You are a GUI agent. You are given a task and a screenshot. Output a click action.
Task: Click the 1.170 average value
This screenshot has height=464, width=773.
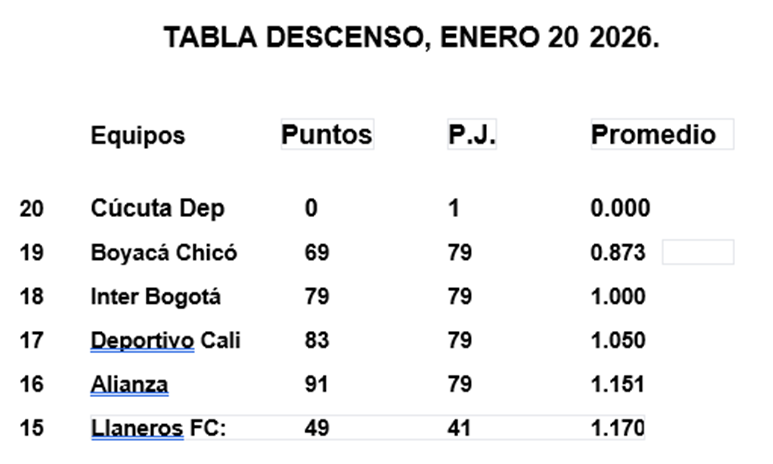click(618, 429)
